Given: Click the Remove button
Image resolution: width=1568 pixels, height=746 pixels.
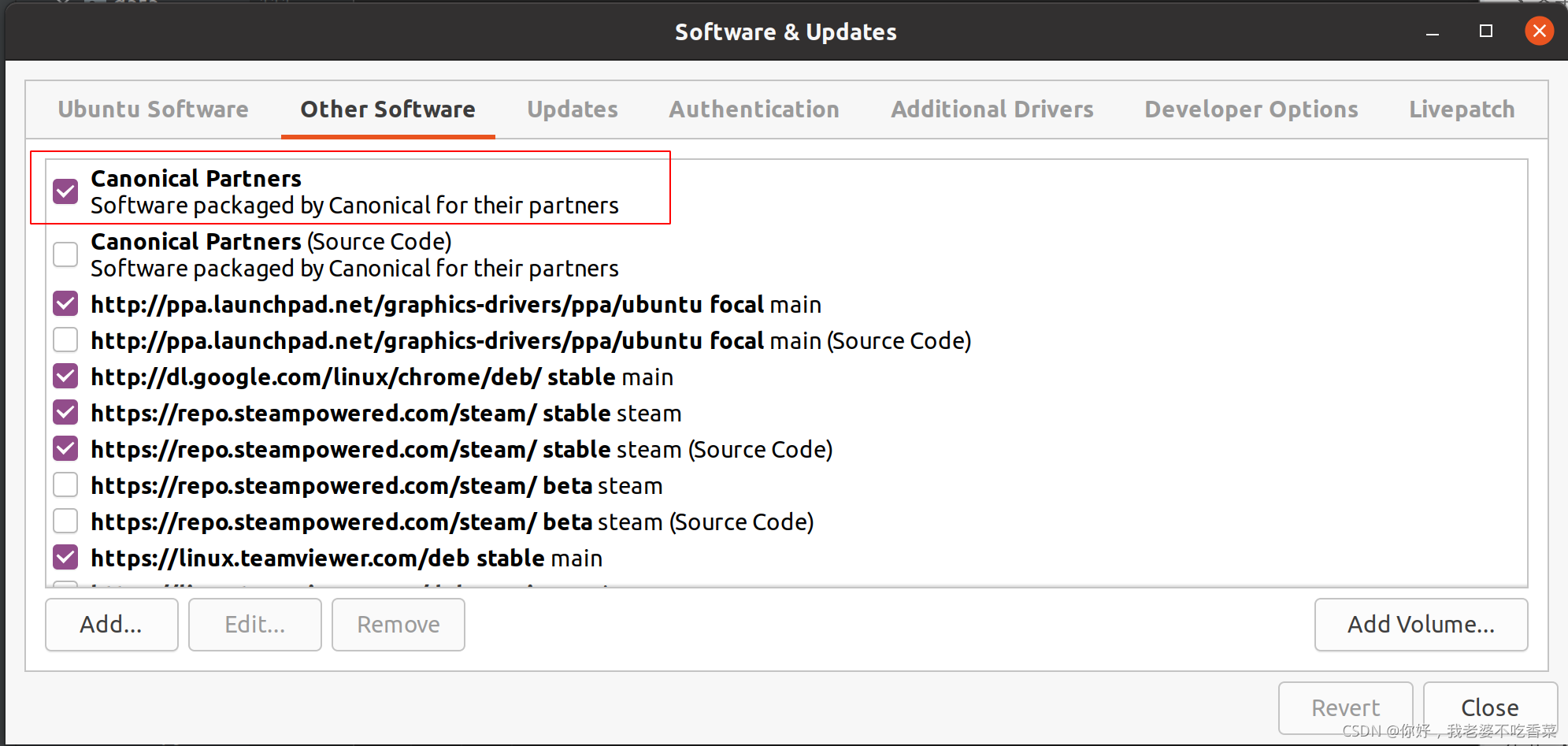Looking at the screenshot, I should click(x=398, y=625).
